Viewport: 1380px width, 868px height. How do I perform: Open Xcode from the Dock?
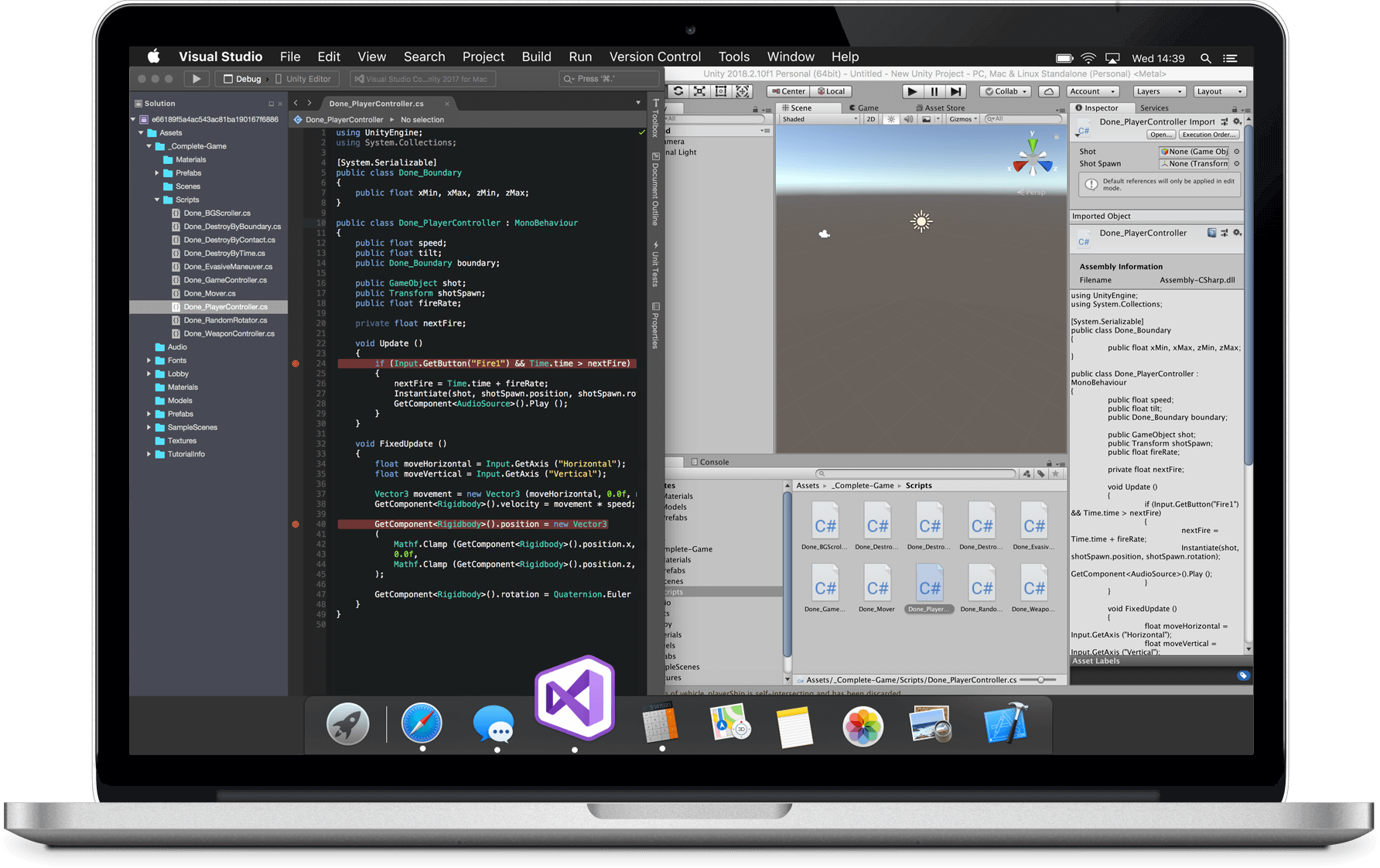[1005, 726]
